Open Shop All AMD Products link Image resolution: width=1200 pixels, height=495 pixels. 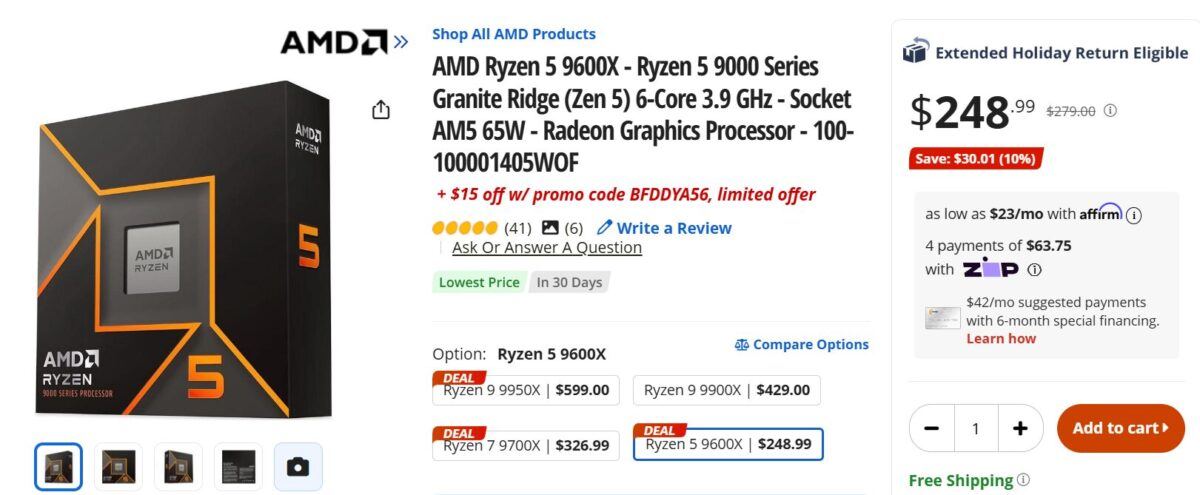pos(513,34)
